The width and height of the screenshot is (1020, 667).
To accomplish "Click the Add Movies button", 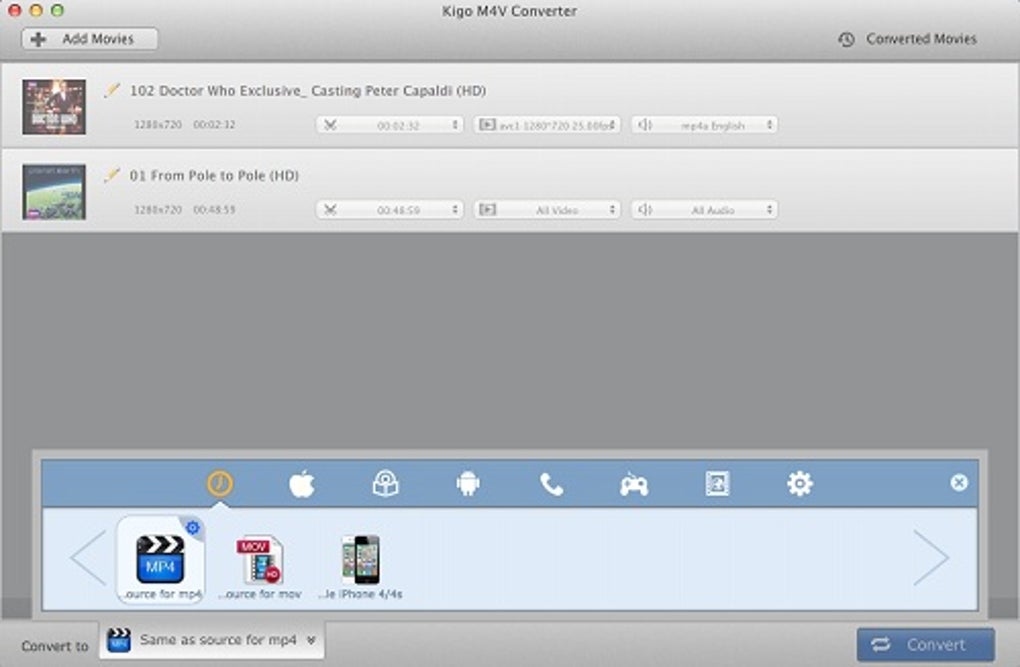I will point(90,39).
